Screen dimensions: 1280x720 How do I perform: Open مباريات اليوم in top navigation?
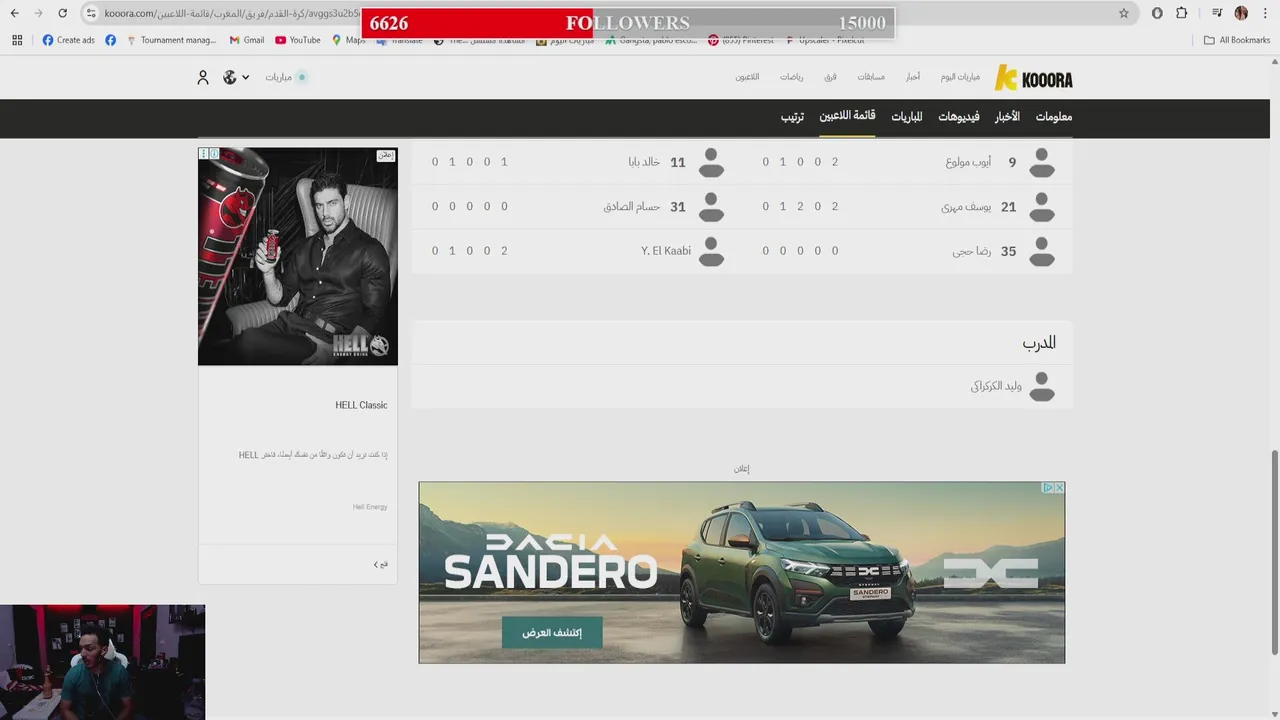(x=961, y=77)
